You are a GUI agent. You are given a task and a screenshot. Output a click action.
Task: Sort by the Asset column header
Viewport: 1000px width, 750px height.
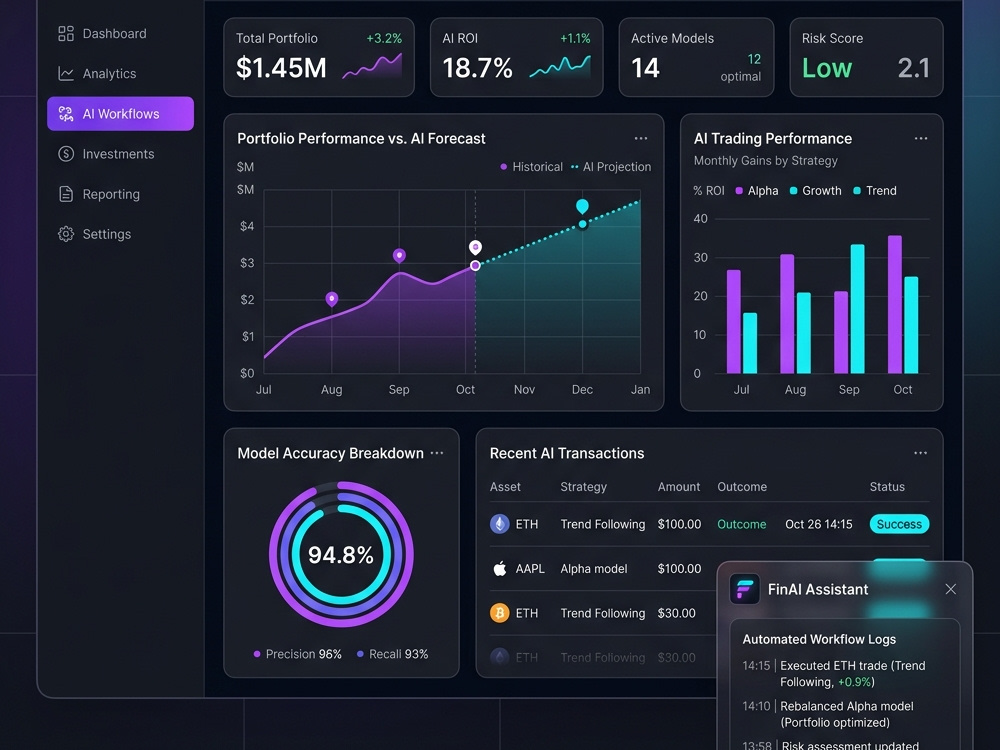[x=505, y=487]
